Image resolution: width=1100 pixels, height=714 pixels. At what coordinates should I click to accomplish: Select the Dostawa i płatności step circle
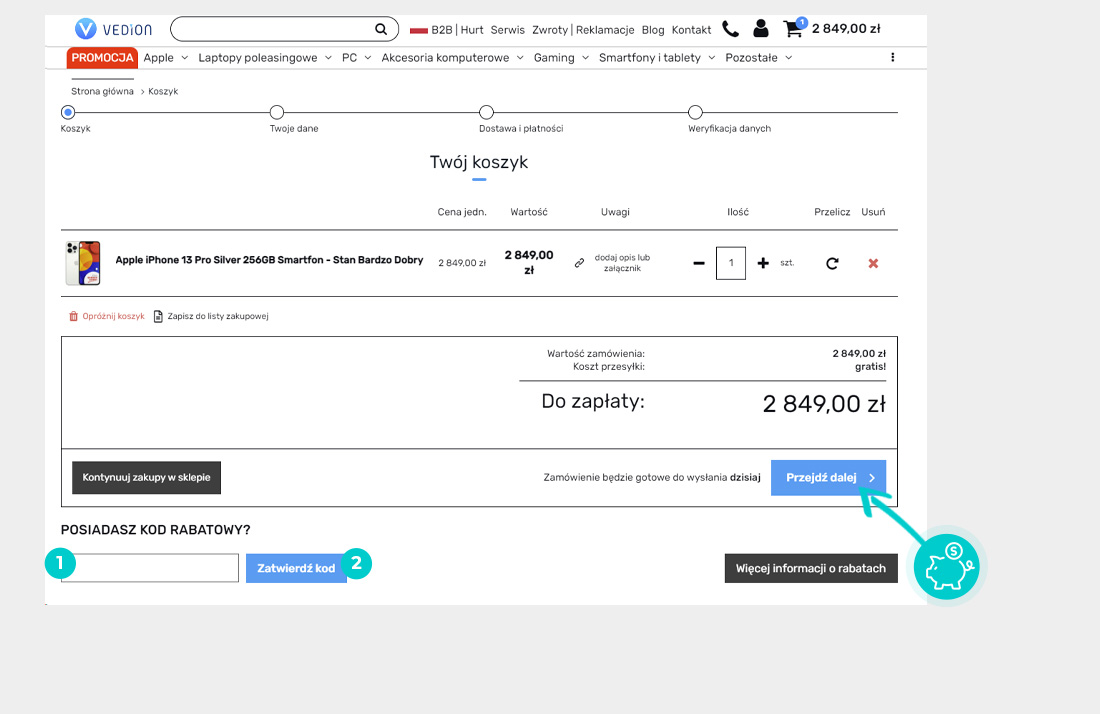[x=486, y=112]
